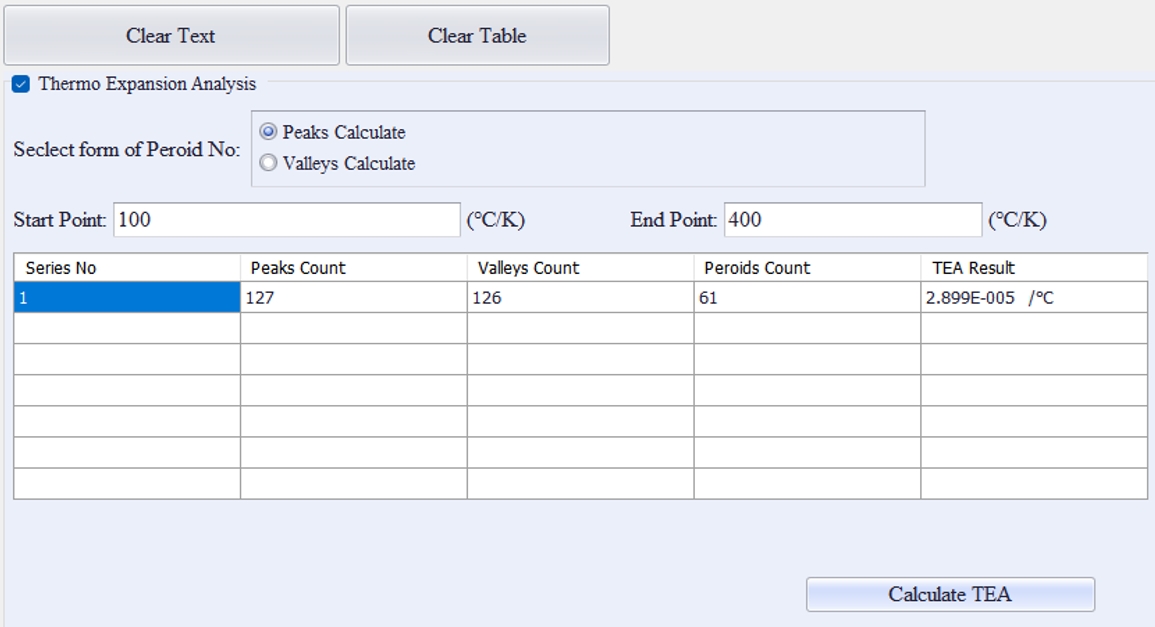Click the Peroids Count cell showing 61

coord(807,298)
